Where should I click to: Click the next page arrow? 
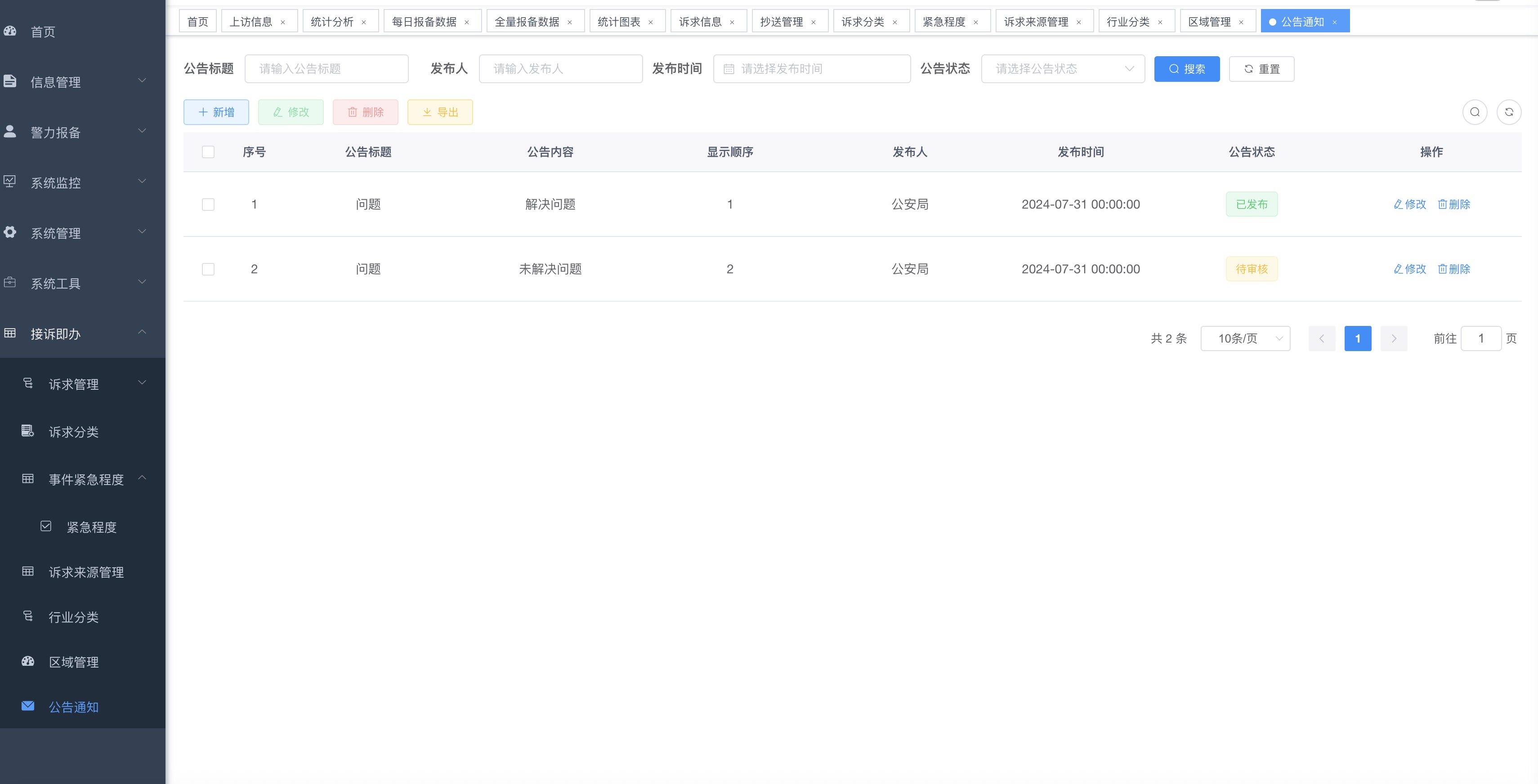[x=1394, y=339]
